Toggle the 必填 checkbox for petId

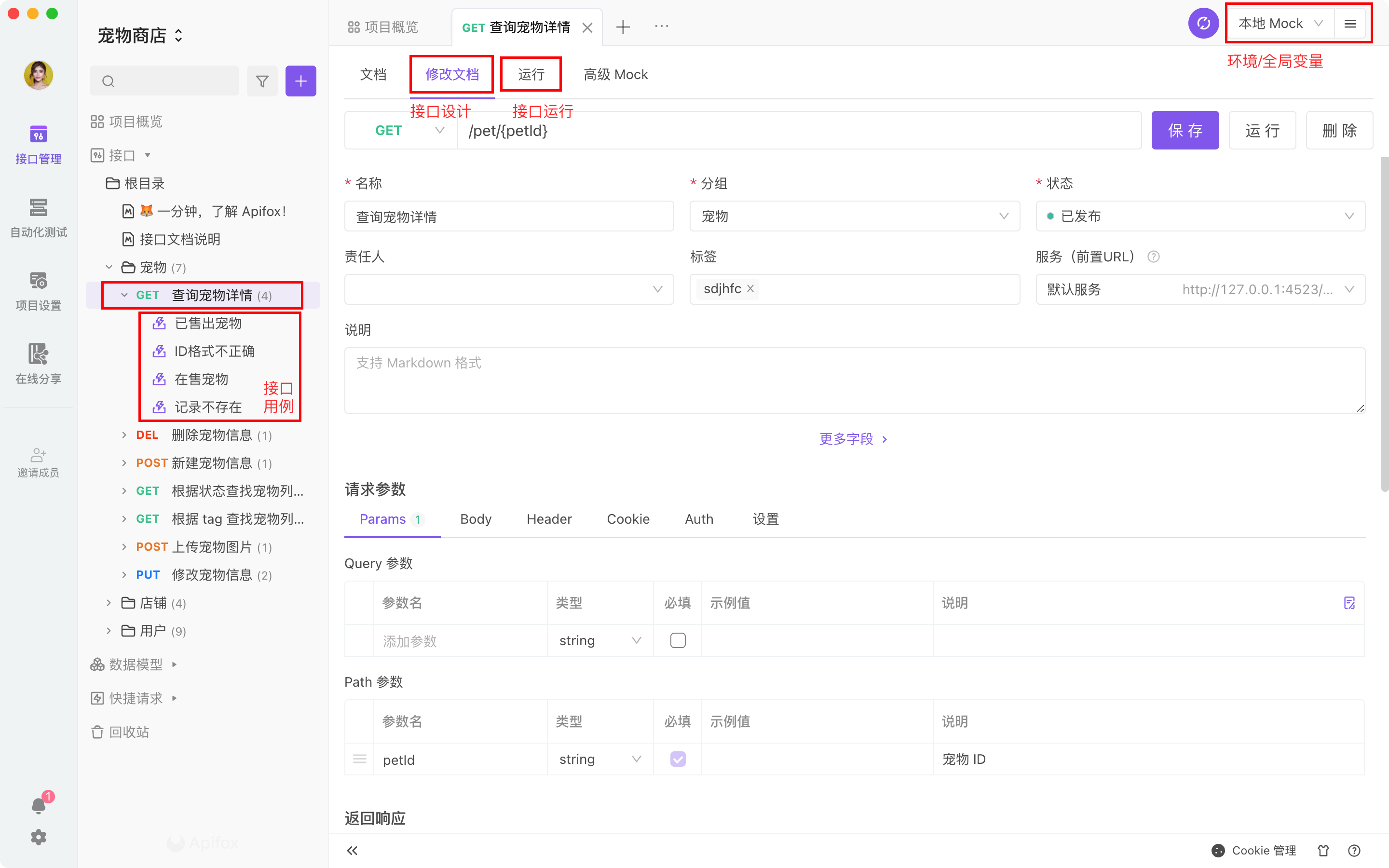point(678,759)
